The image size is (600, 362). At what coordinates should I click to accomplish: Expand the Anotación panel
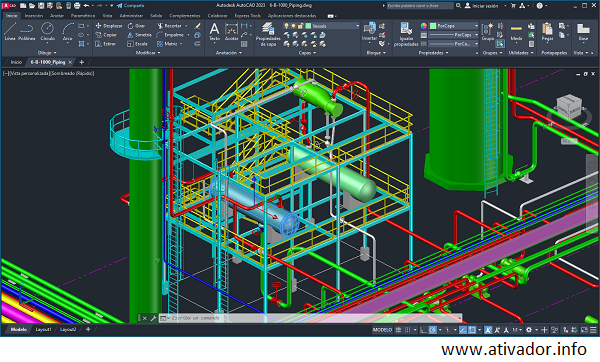click(228, 53)
